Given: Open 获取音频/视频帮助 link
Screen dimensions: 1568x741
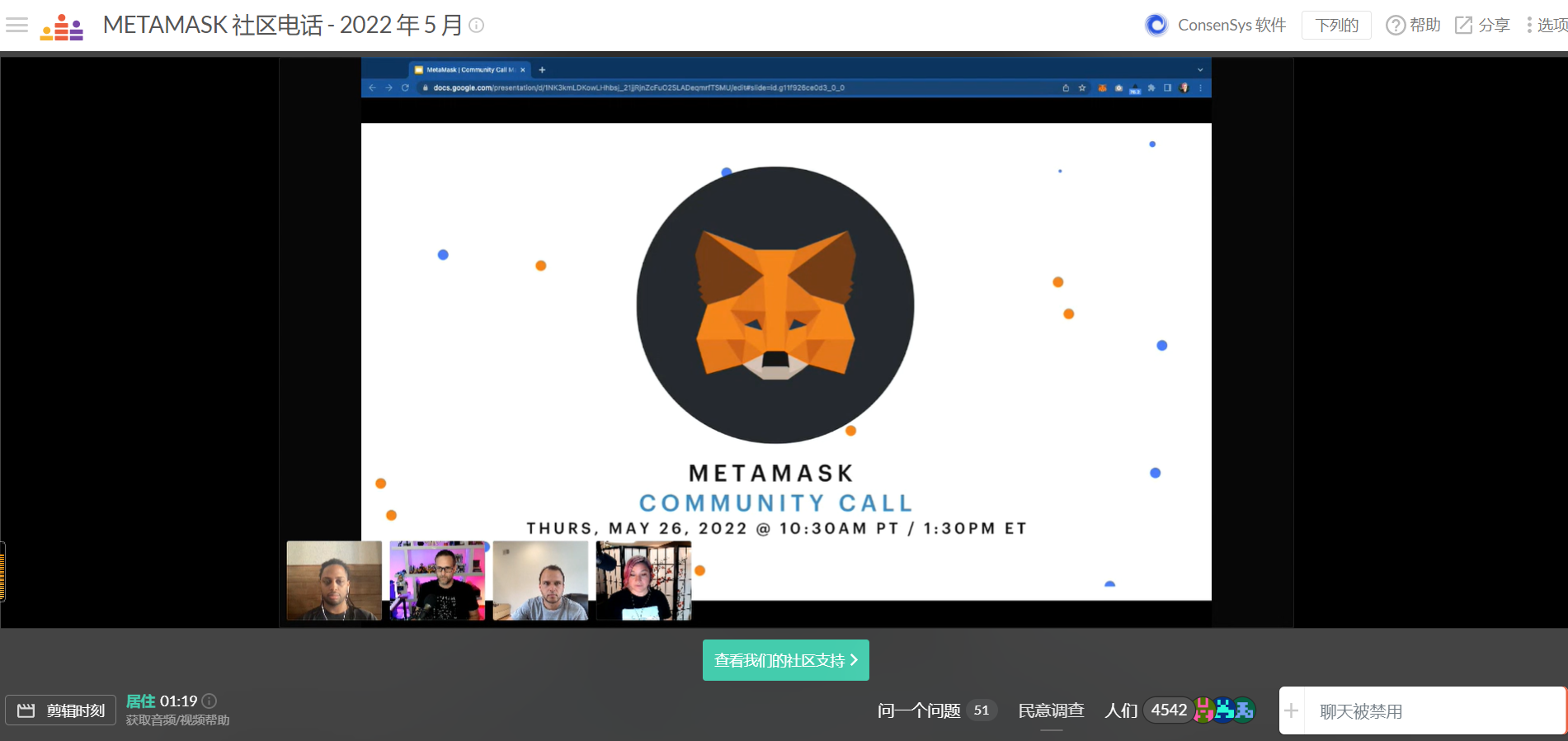Looking at the screenshot, I should pos(177,720).
